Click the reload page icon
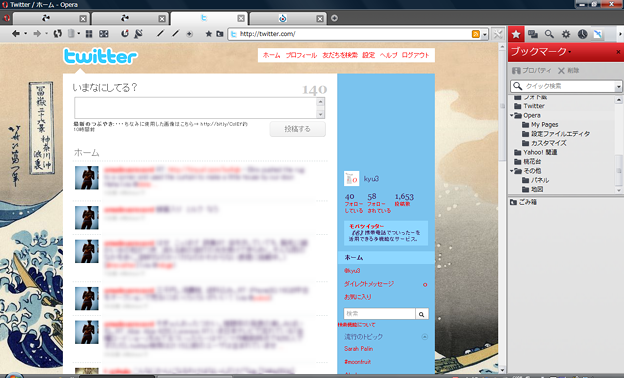Viewport: 624px width, 378px height. pyautogui.click(x=58, y=34)
